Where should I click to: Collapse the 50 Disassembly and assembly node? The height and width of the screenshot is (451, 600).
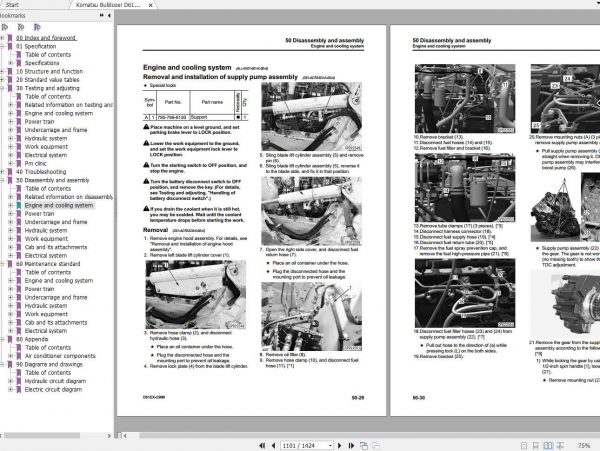tap(2, 181)
